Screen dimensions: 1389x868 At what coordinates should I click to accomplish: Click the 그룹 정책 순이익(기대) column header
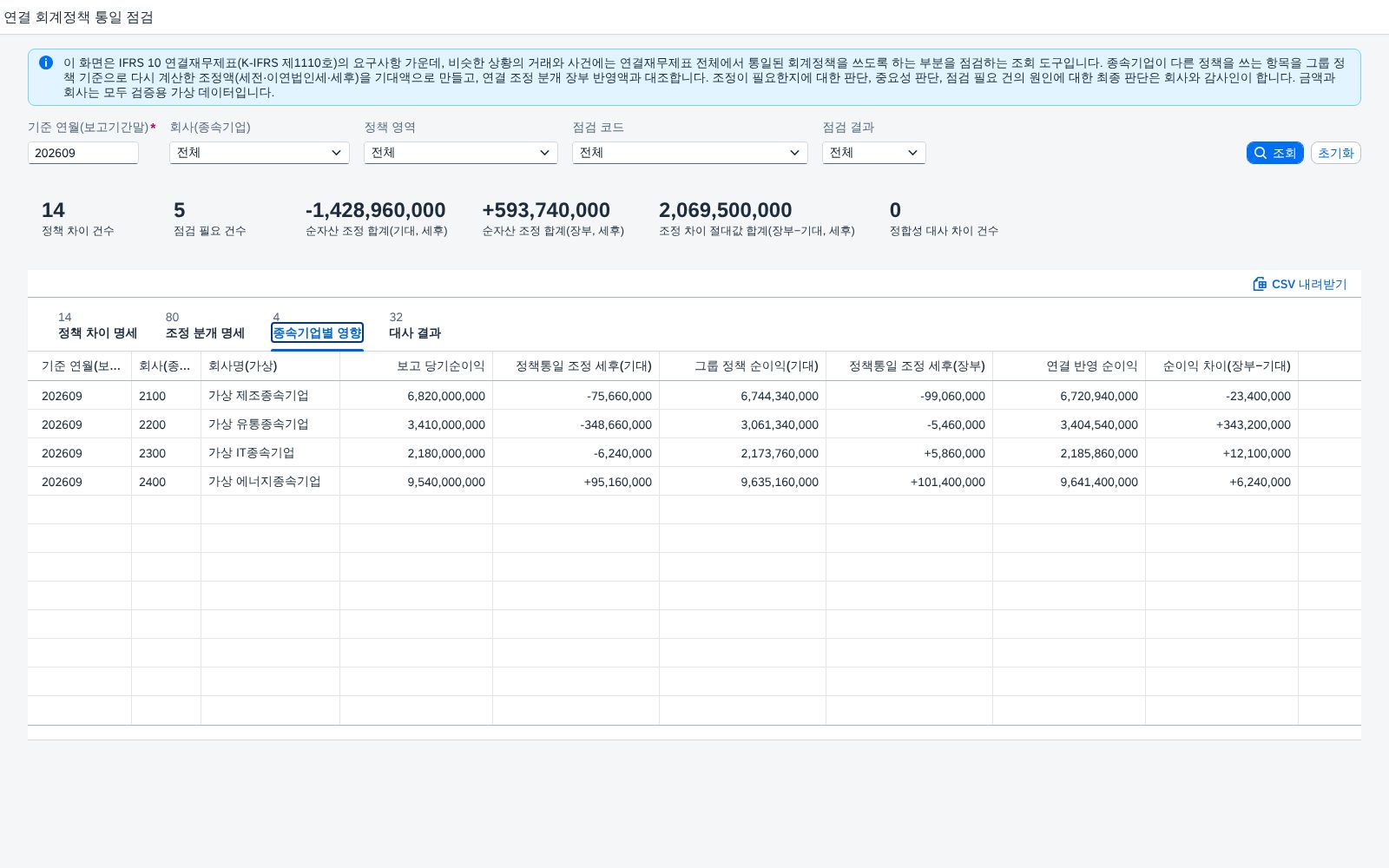[743, 366]
